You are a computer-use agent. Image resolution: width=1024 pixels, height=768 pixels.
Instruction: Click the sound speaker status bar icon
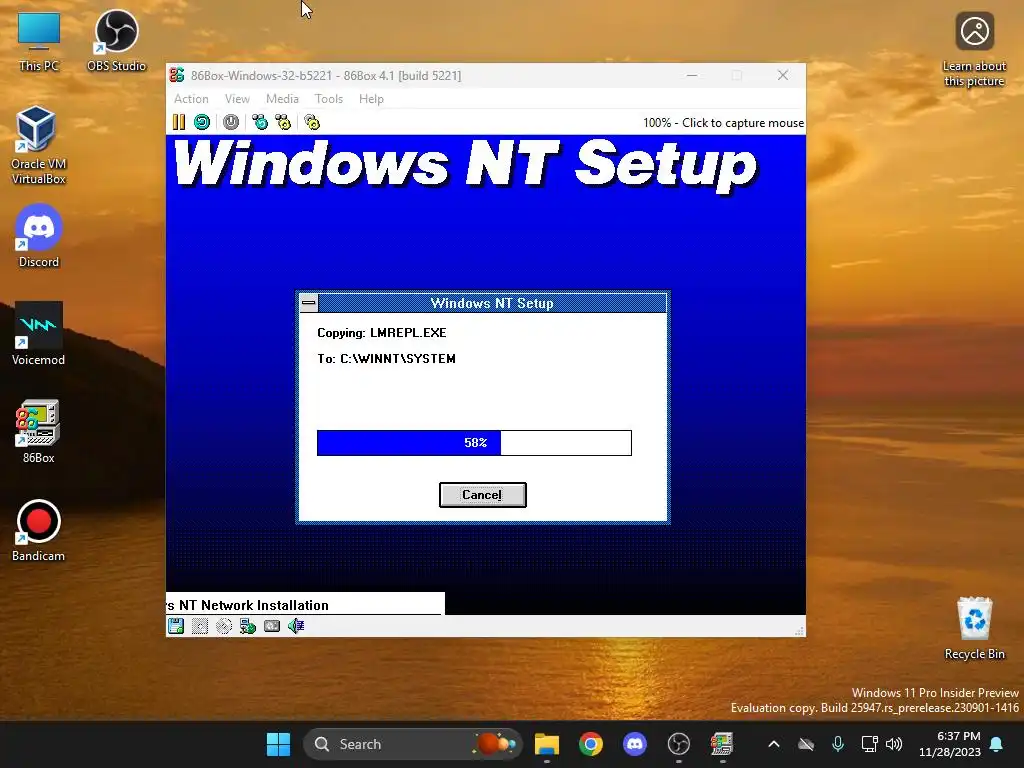click(296, 626)
